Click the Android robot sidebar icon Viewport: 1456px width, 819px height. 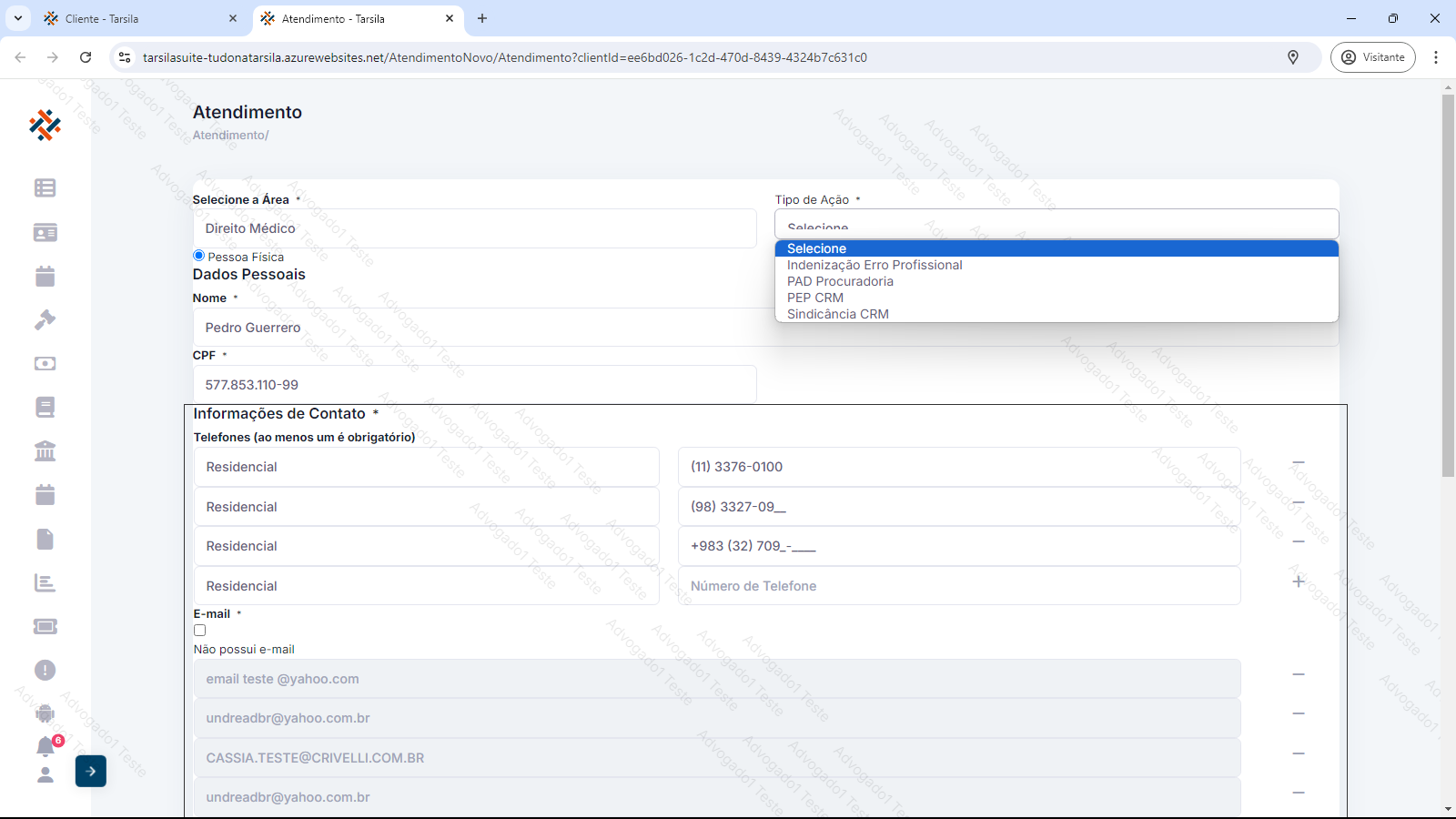pos(45,713)
